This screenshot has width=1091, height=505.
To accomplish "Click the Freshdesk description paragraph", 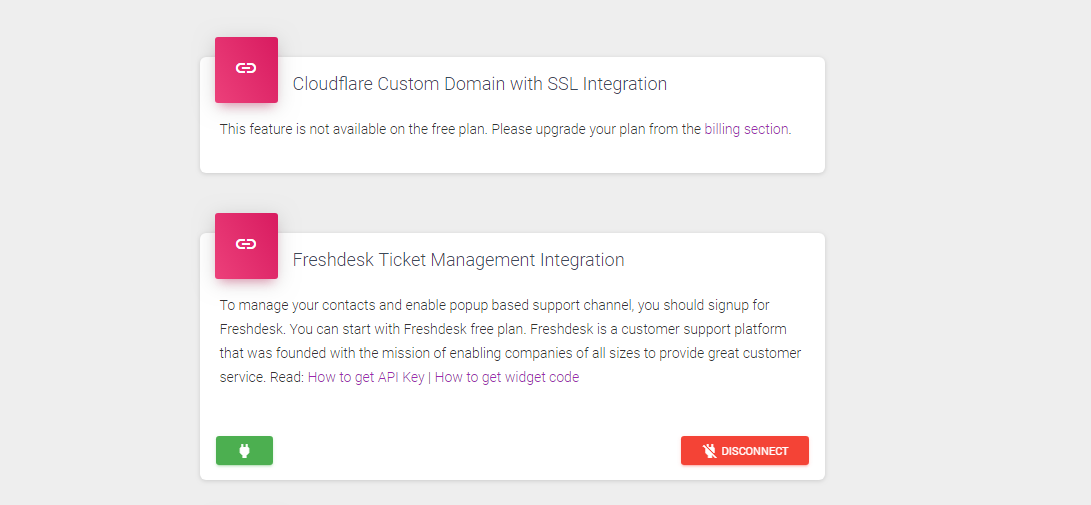I will point(510,341).
